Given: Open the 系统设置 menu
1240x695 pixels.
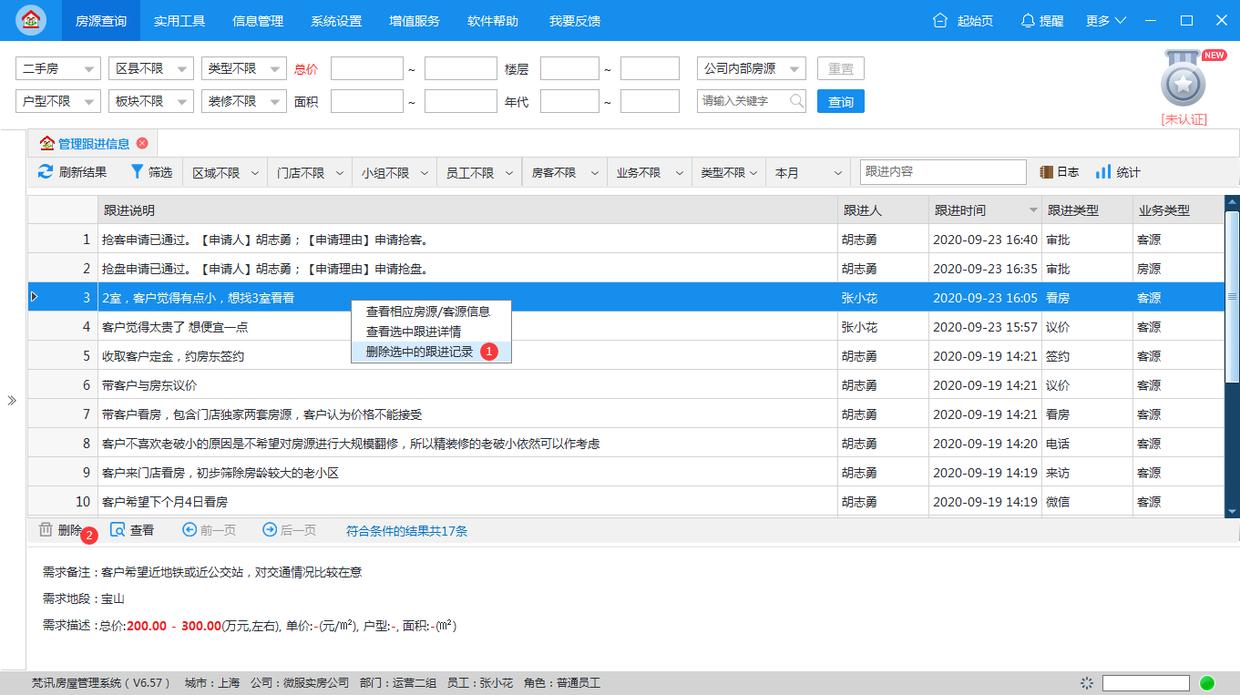Looking at the screenshot, I should click(335, 20).
